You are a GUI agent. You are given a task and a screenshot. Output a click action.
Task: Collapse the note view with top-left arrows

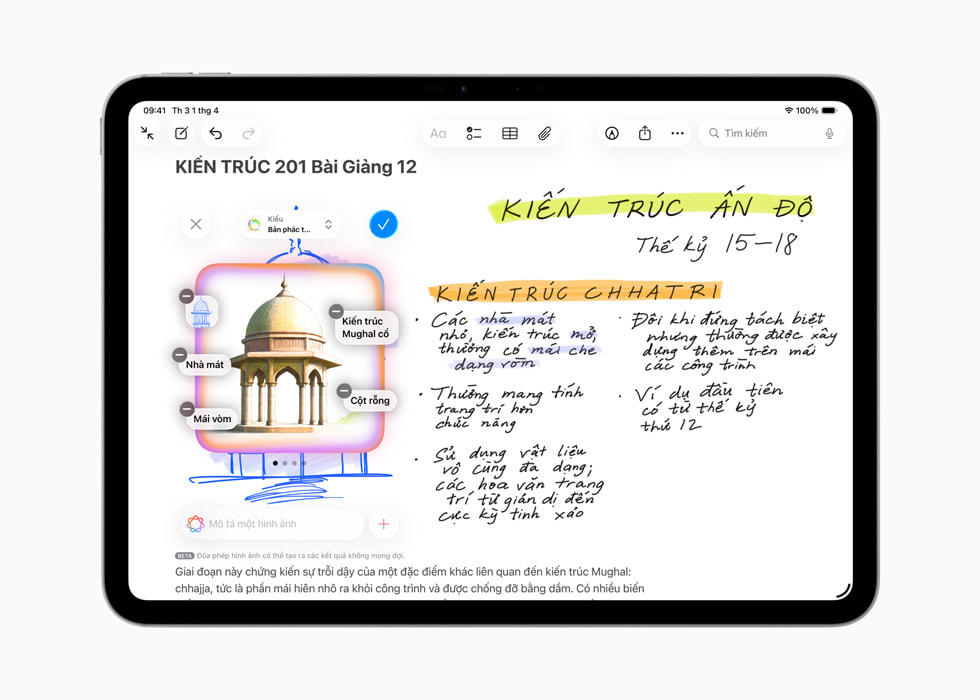(147, 132)
